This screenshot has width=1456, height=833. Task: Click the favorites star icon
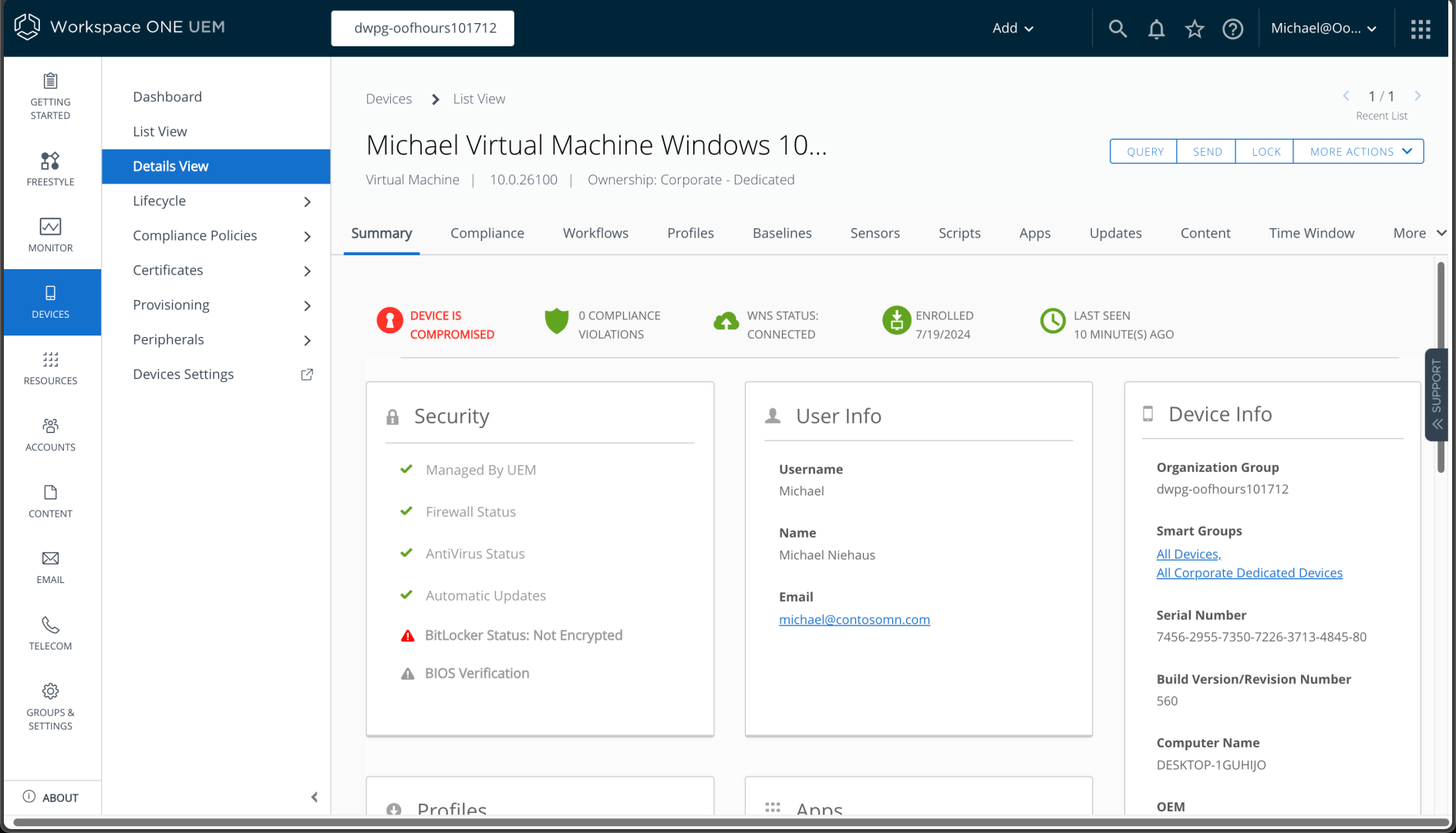point(1195,29)
